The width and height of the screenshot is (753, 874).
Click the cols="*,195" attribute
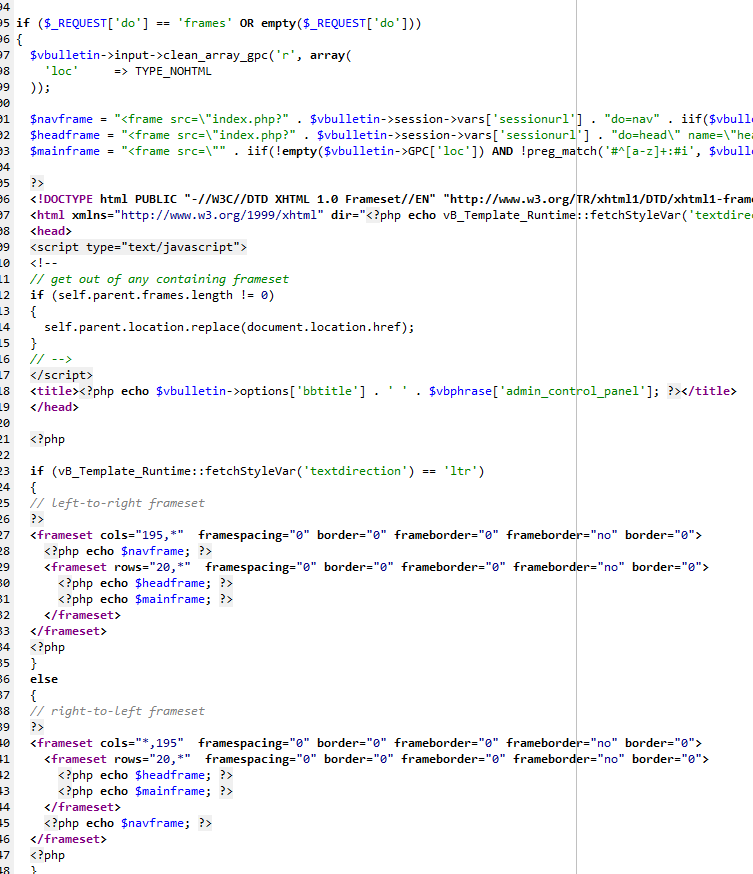tap(142, 744)
